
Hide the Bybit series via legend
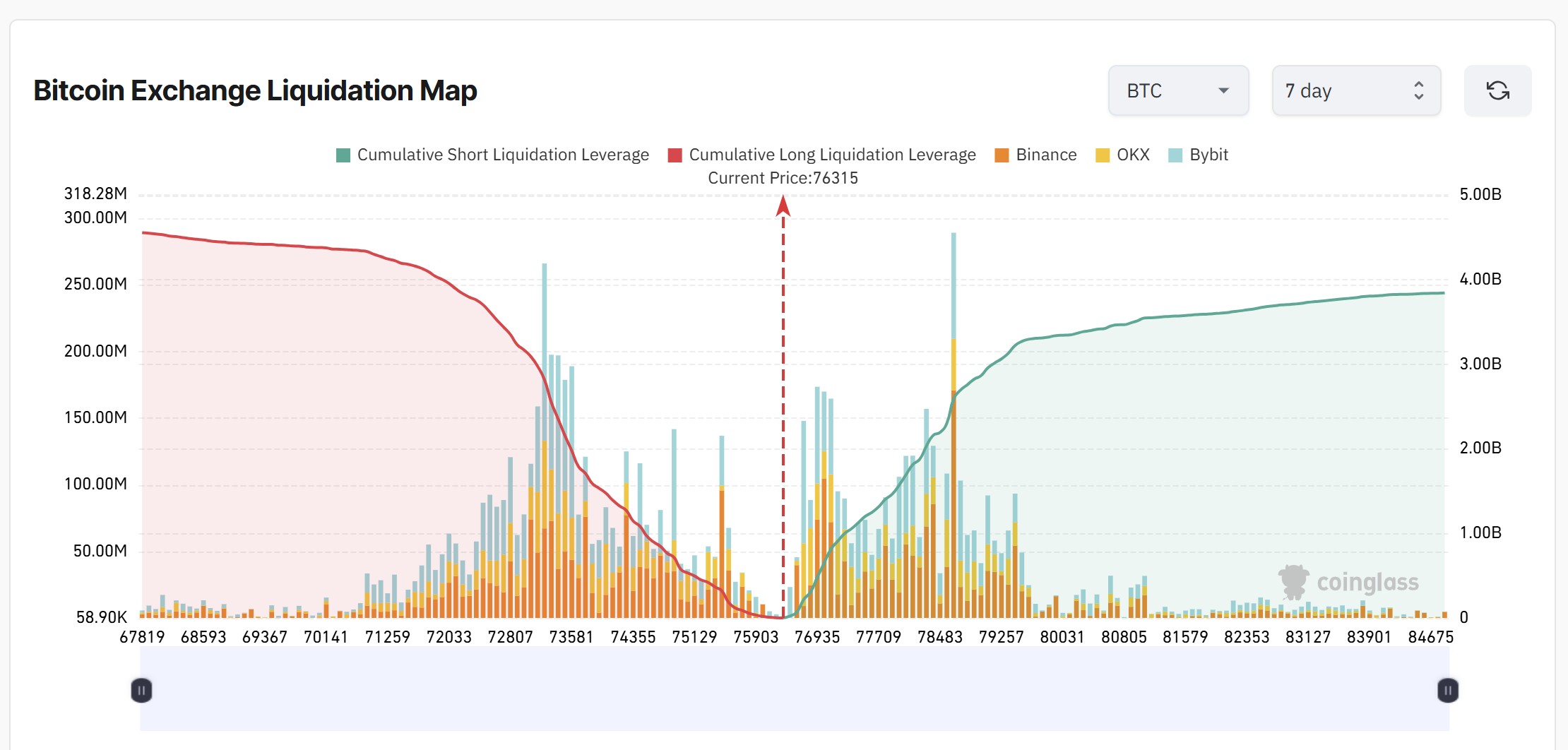click(x=1208, y=155)
